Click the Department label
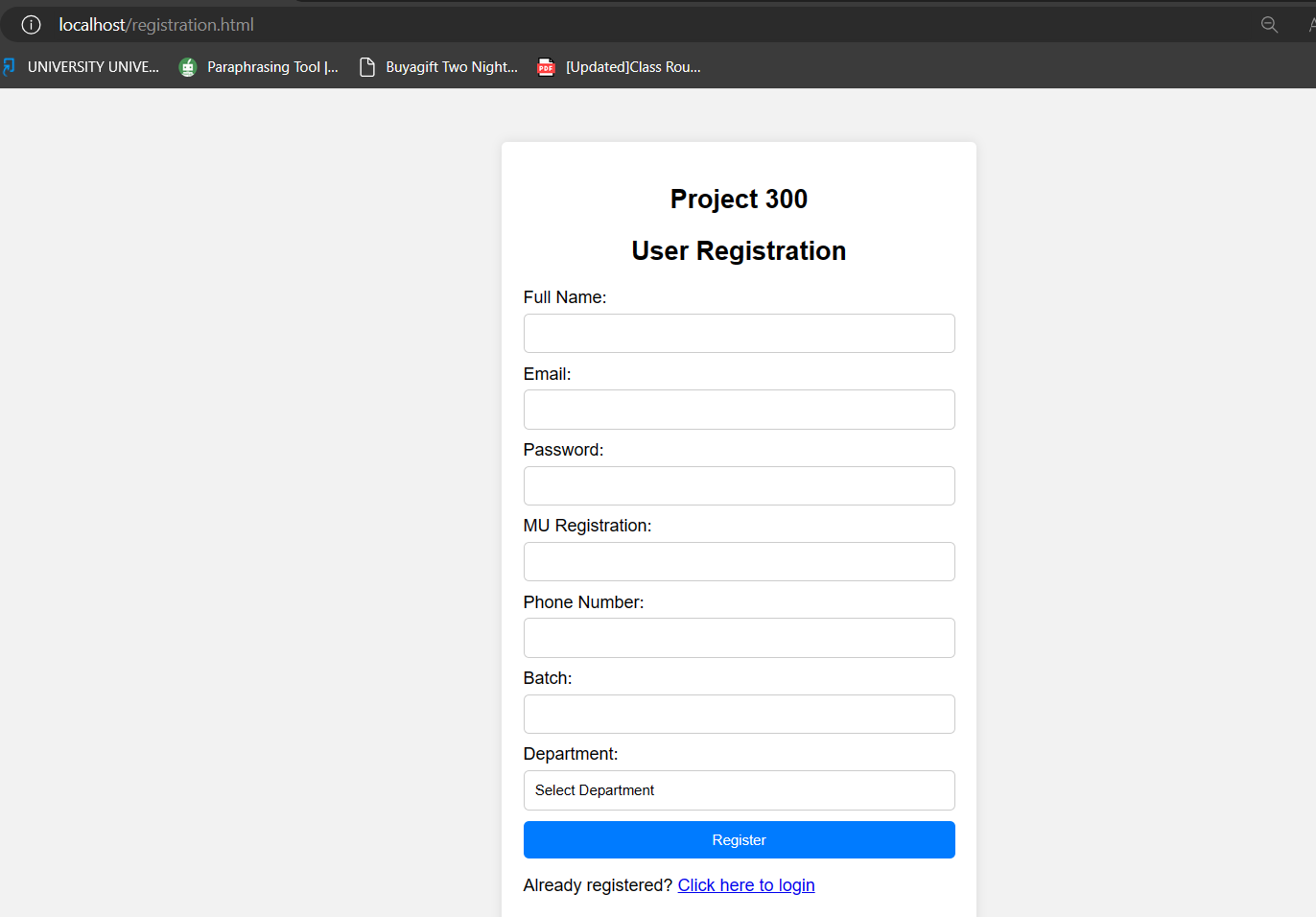Image resolution: width=1316 pixels, height=917 pixels. [571, 754]
